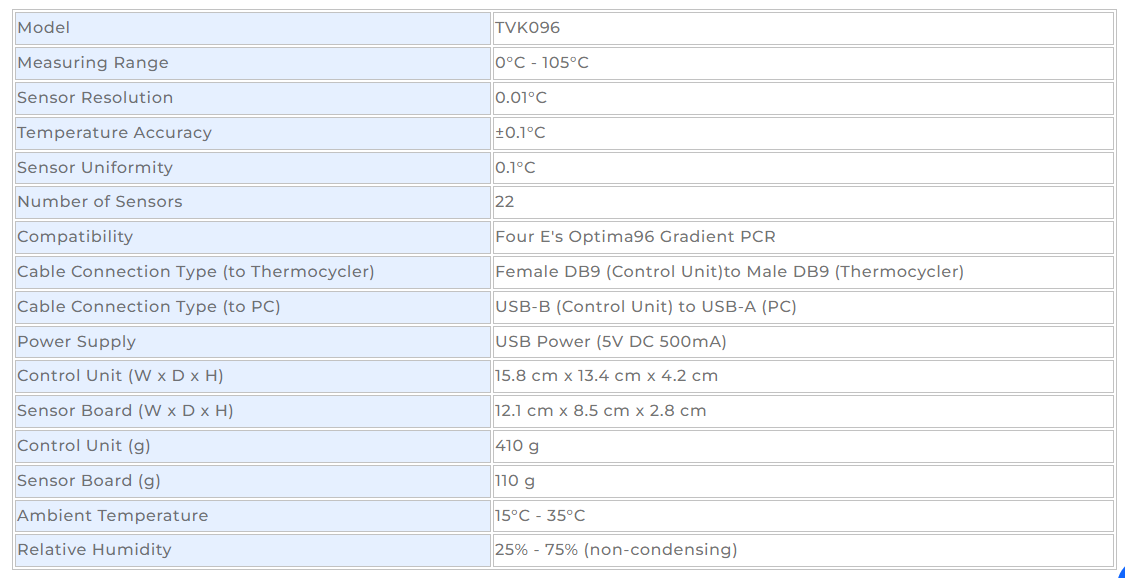Select Four E's Optima96 Gradient PCR text
Viewport: 1125px width, 578px height.
635,237
